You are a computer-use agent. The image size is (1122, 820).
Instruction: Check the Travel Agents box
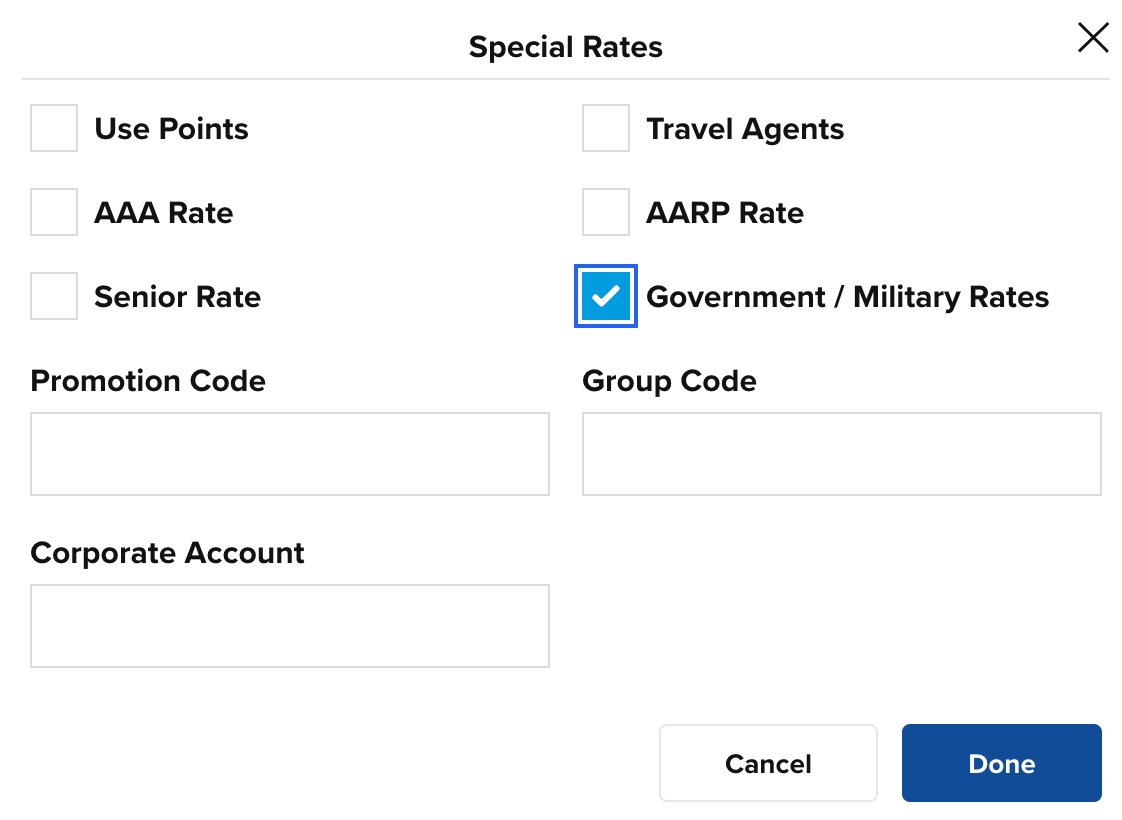click(605, 128)
